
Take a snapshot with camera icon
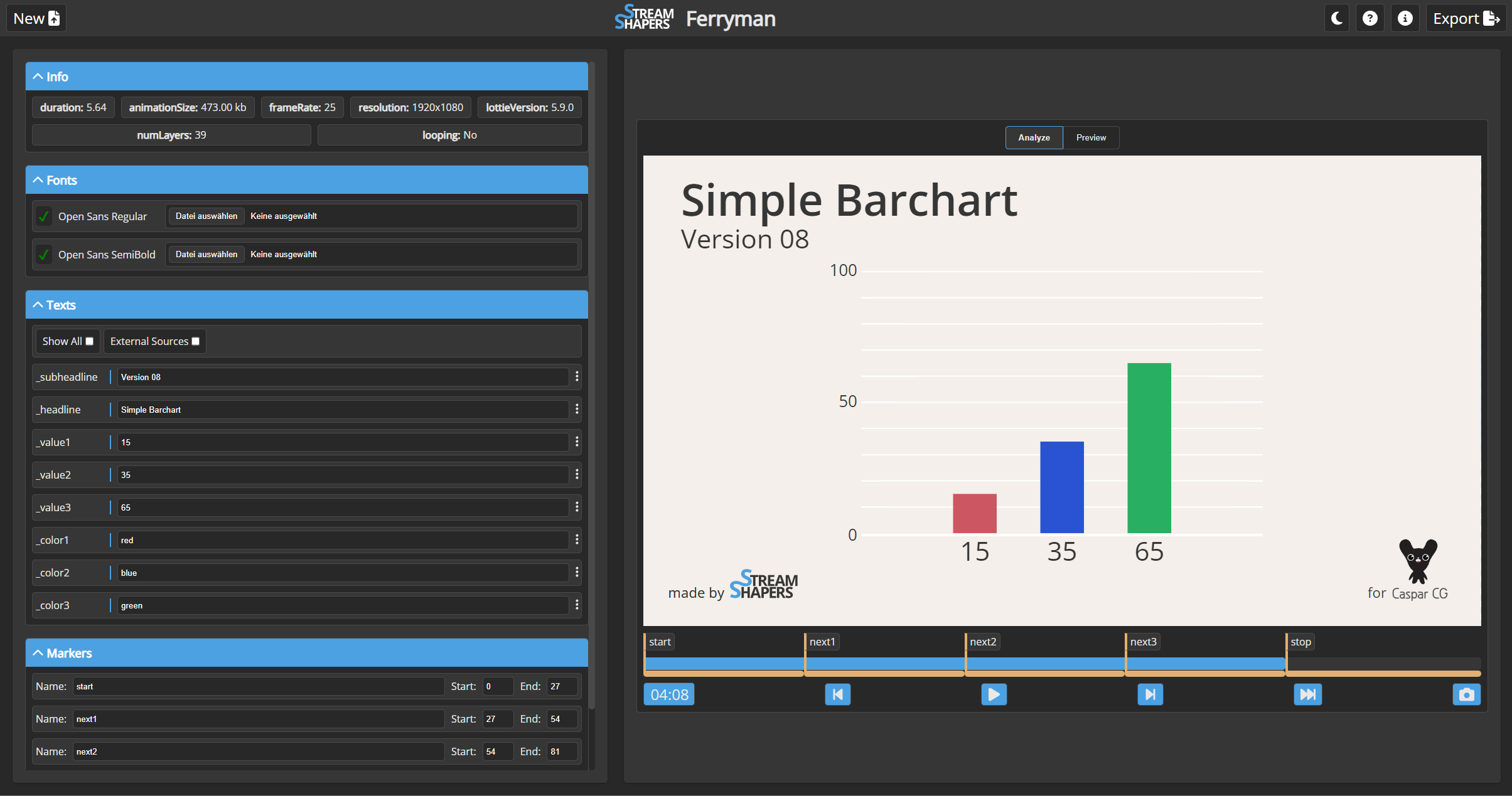pyautogui.click(x=1466, y=694)
